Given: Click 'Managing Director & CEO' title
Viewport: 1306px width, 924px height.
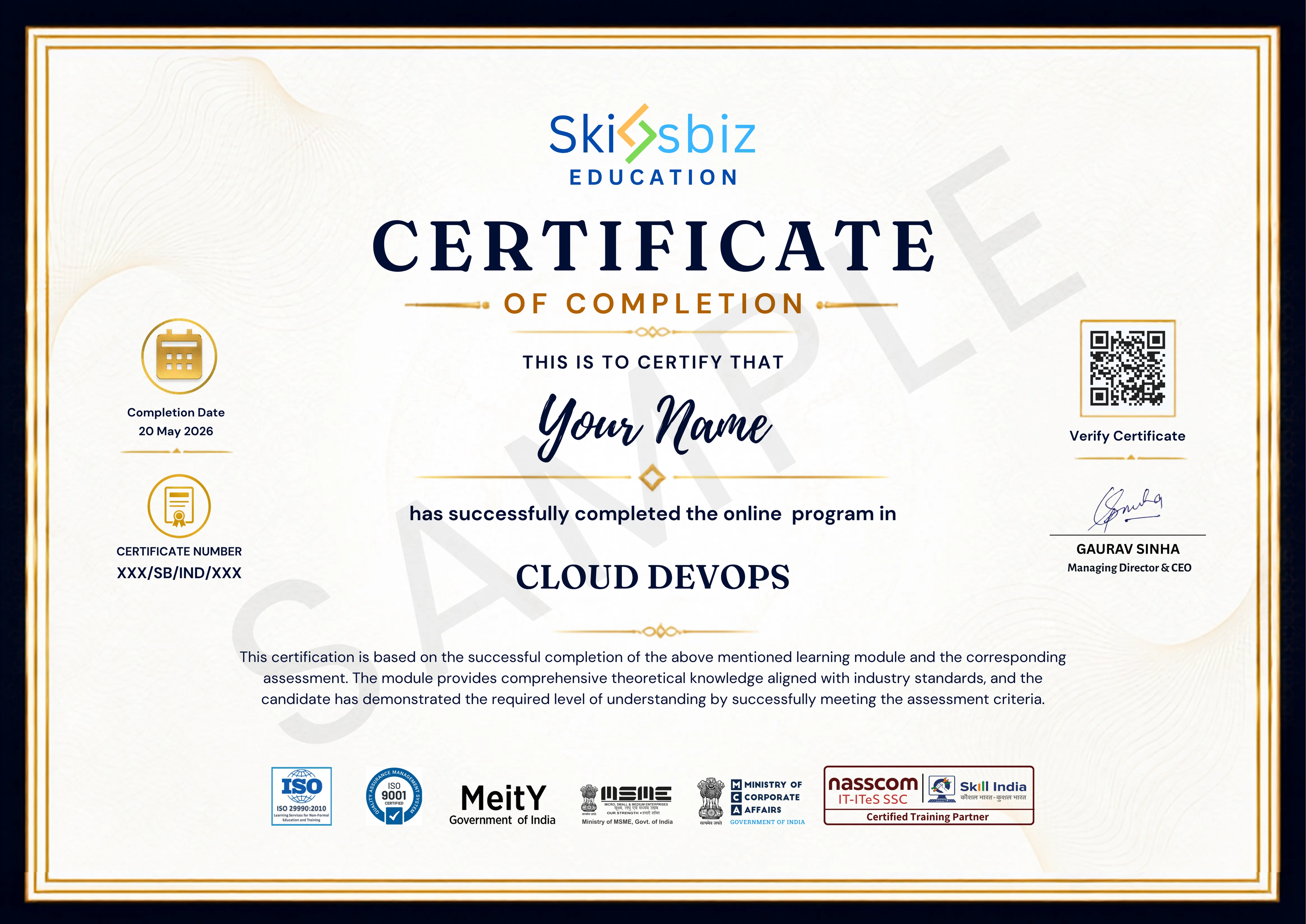Looking at the screenshot, I should pyautogui.click(x=1129, y=568).
